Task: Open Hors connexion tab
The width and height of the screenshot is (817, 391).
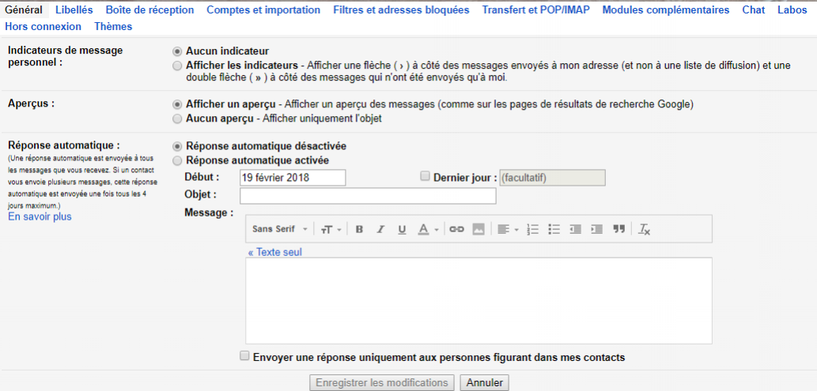Action: 43,27
